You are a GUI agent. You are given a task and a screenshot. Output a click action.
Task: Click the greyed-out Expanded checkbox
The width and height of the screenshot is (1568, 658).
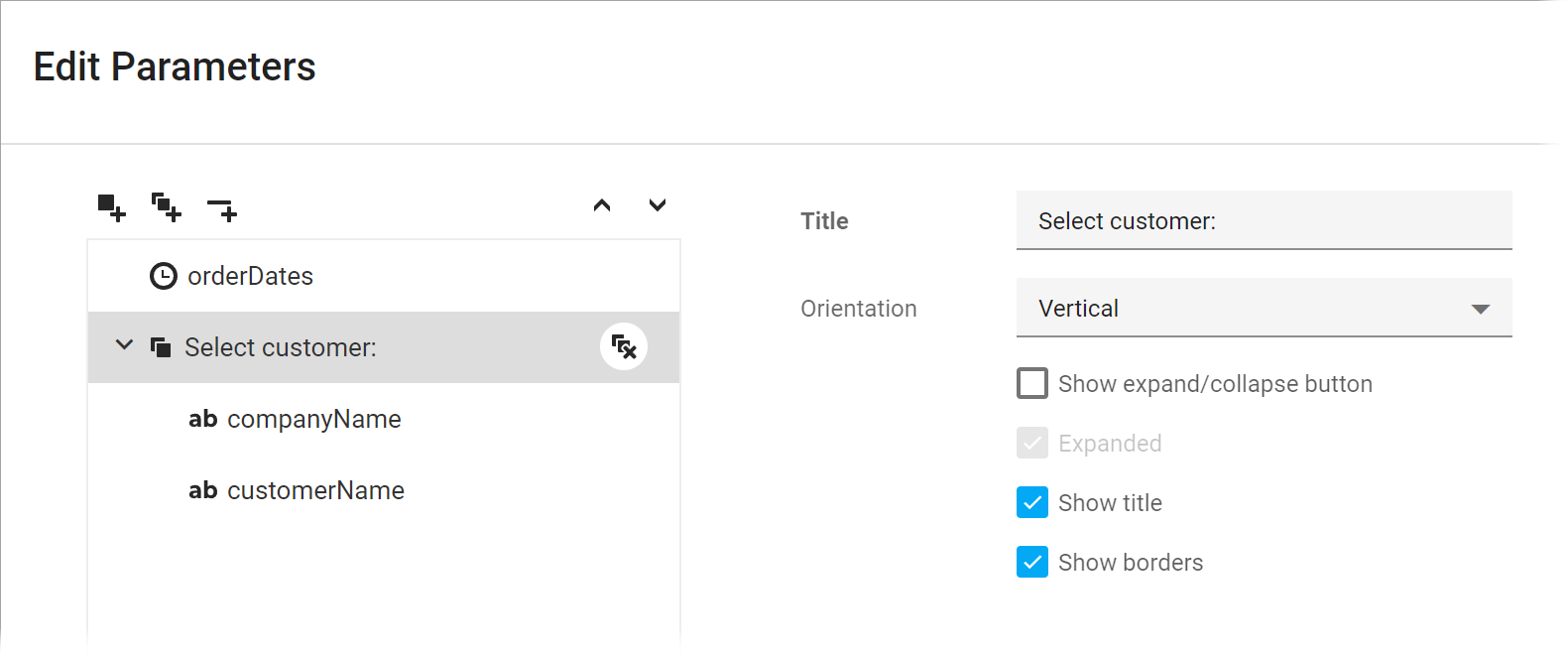point(1032,443)
